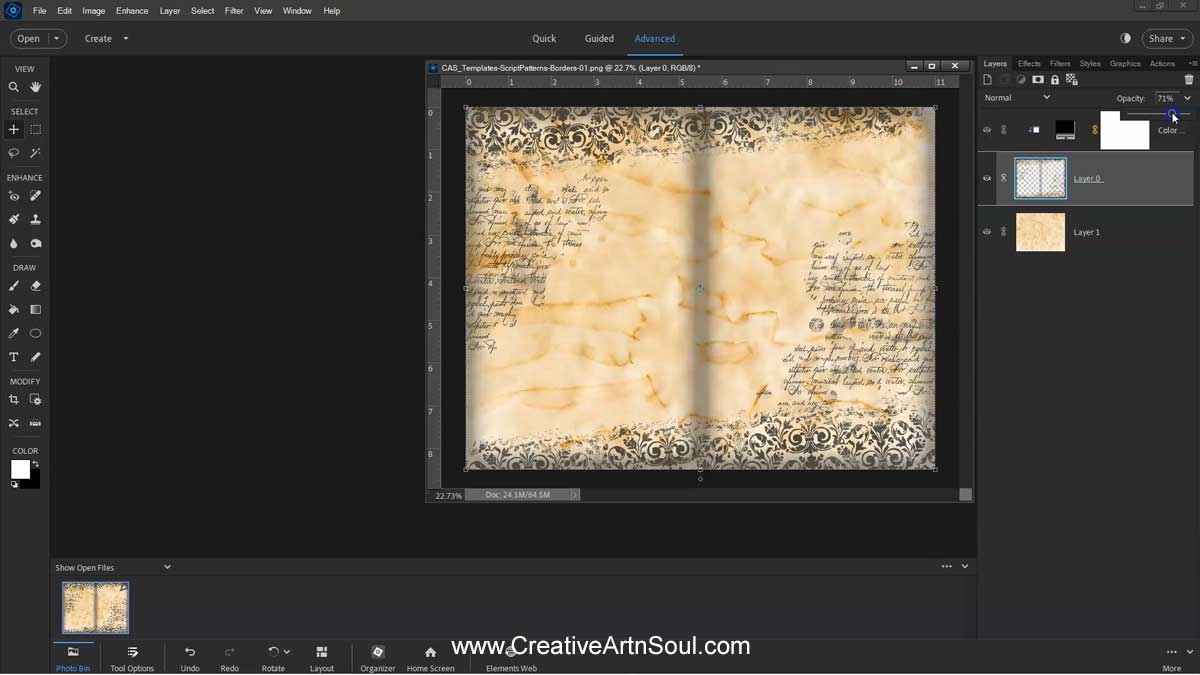Expand the Show Open Files dropdown
This screenshot has width=1200, height=675.
(x=167, y=567)
